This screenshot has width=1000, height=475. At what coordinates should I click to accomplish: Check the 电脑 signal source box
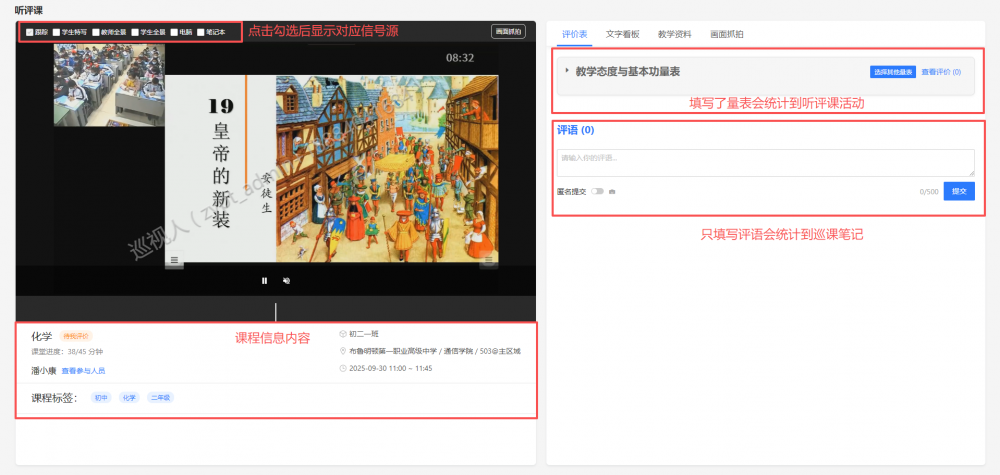tap(174, 32)
